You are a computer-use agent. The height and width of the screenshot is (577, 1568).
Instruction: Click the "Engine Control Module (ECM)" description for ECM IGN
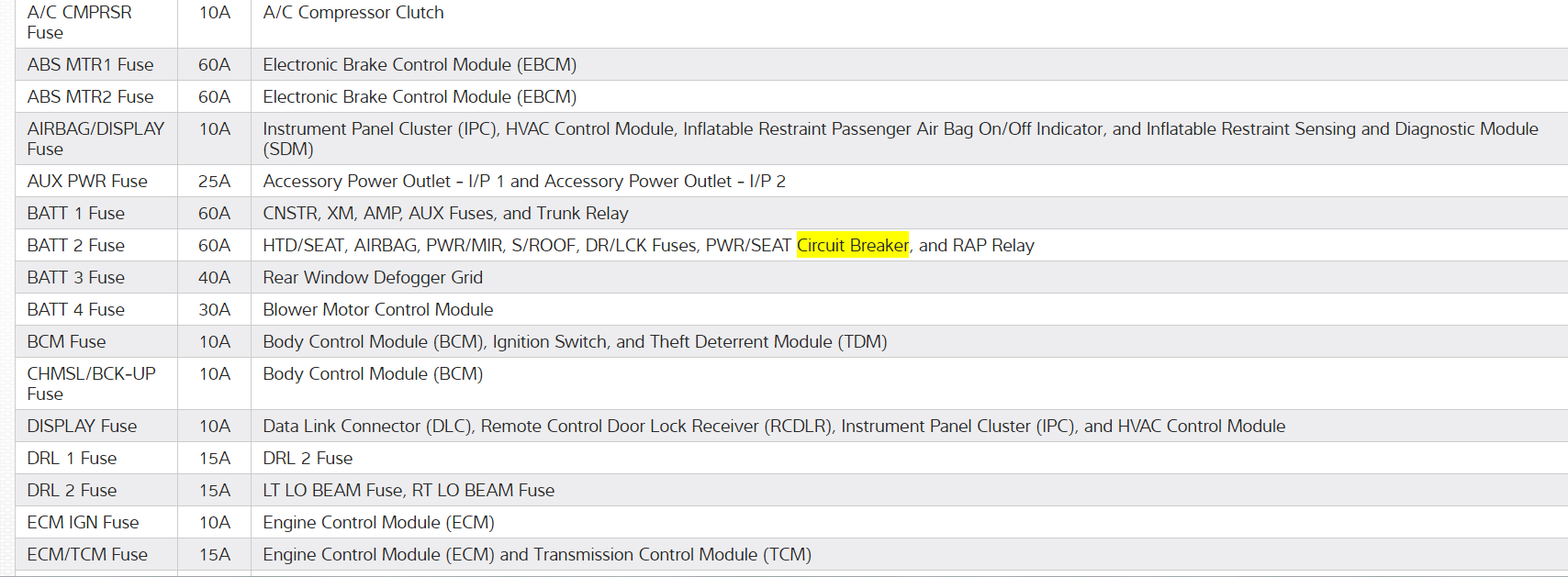coord(378,522)
